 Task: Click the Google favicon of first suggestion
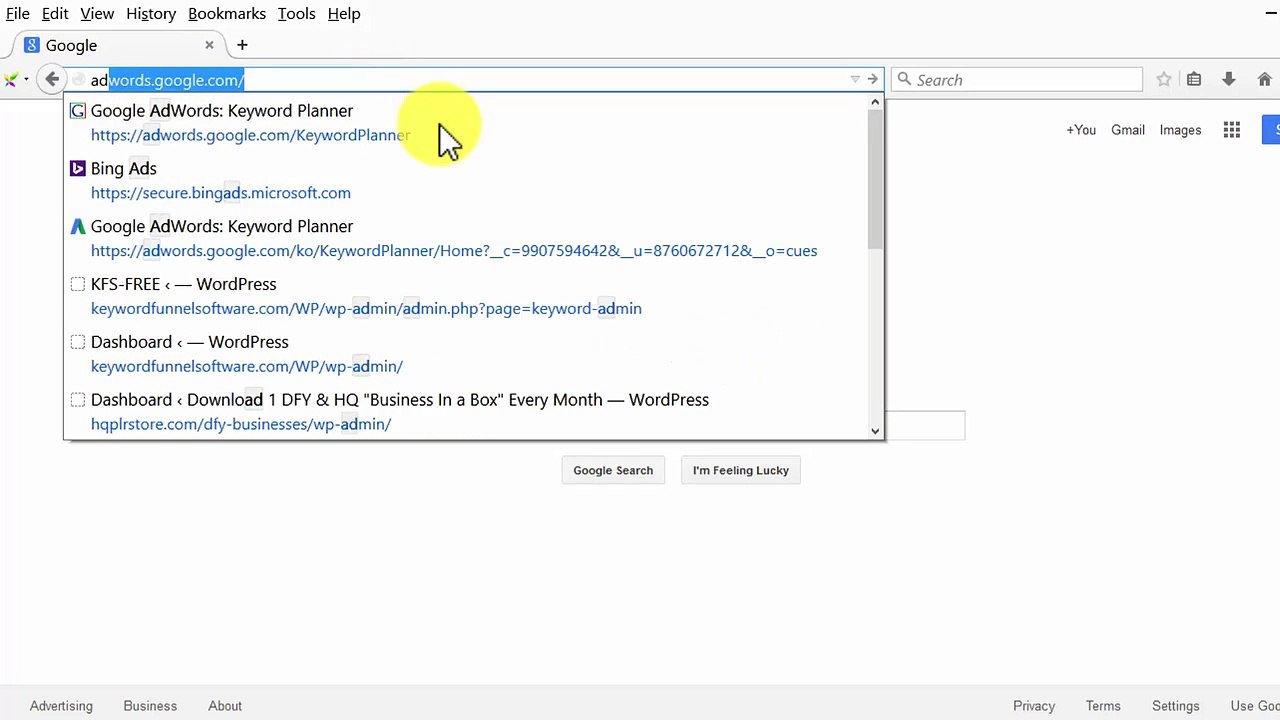(x=78, y=111)
